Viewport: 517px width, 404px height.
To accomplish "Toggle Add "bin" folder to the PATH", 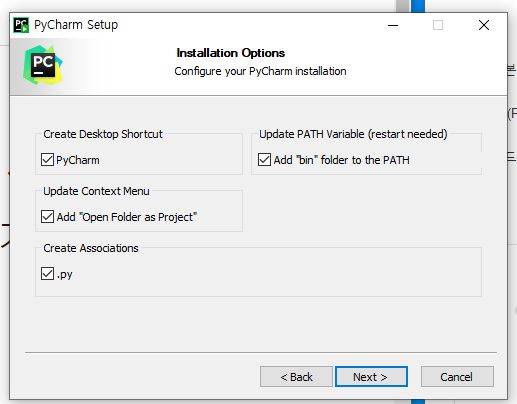I will tap(264, 160).
